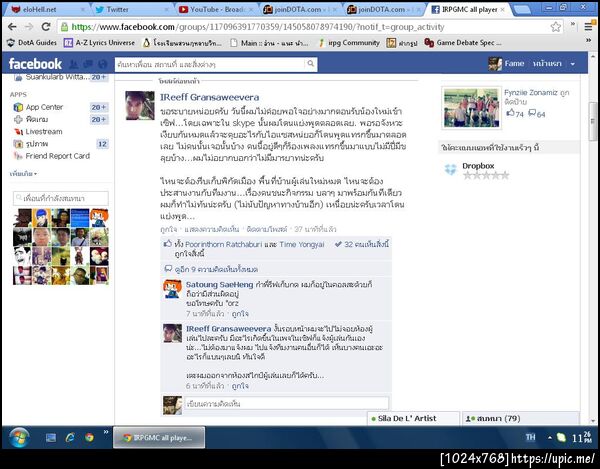600x469 pixels.
Task: Open the chat (79) panel
Action: click(x=520, y=419)
